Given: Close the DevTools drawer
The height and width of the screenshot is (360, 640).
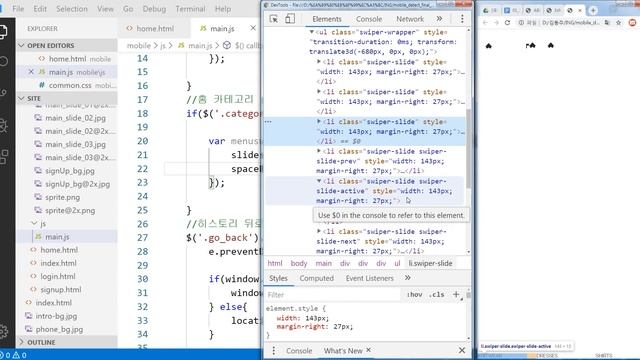Looking at the screenshot, I should coord(462,351).
